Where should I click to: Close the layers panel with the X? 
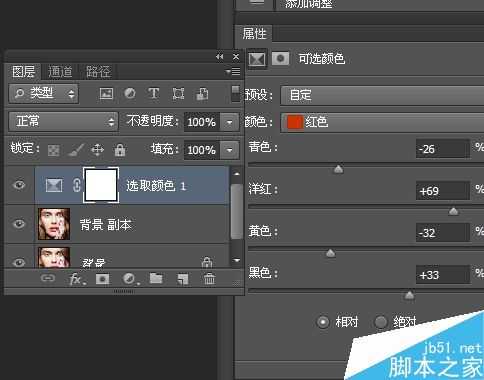[236, 57]
